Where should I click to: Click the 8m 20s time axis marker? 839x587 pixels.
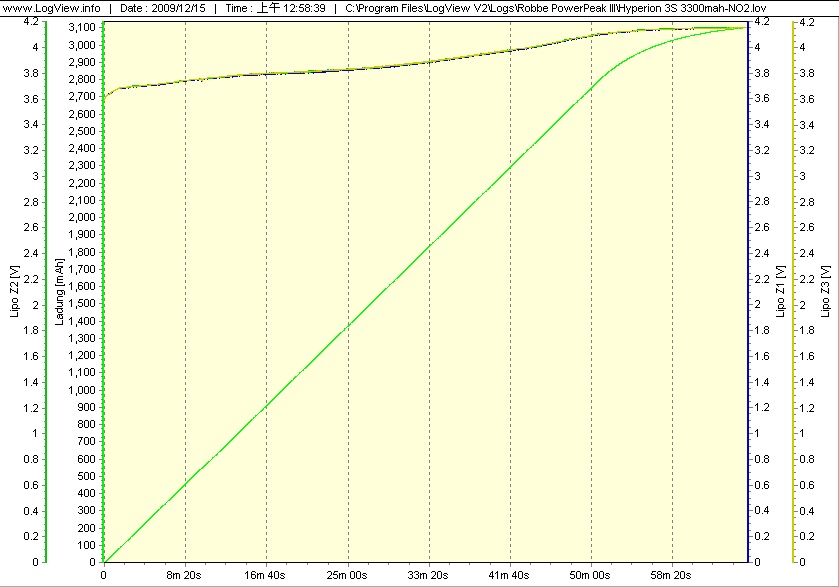[185, 576]
